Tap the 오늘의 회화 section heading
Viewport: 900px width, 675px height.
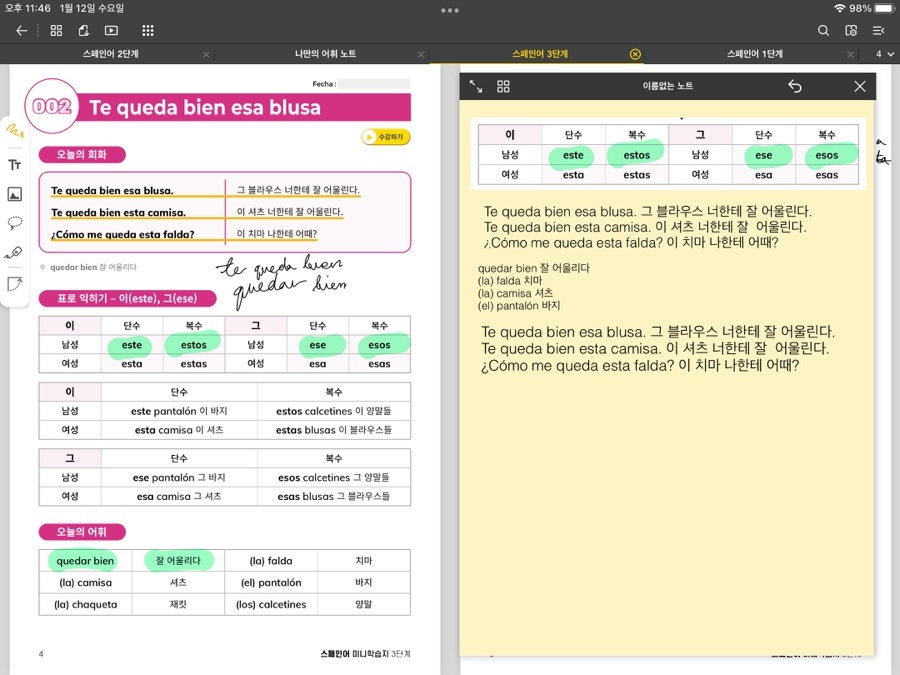(x=82, y=154)
